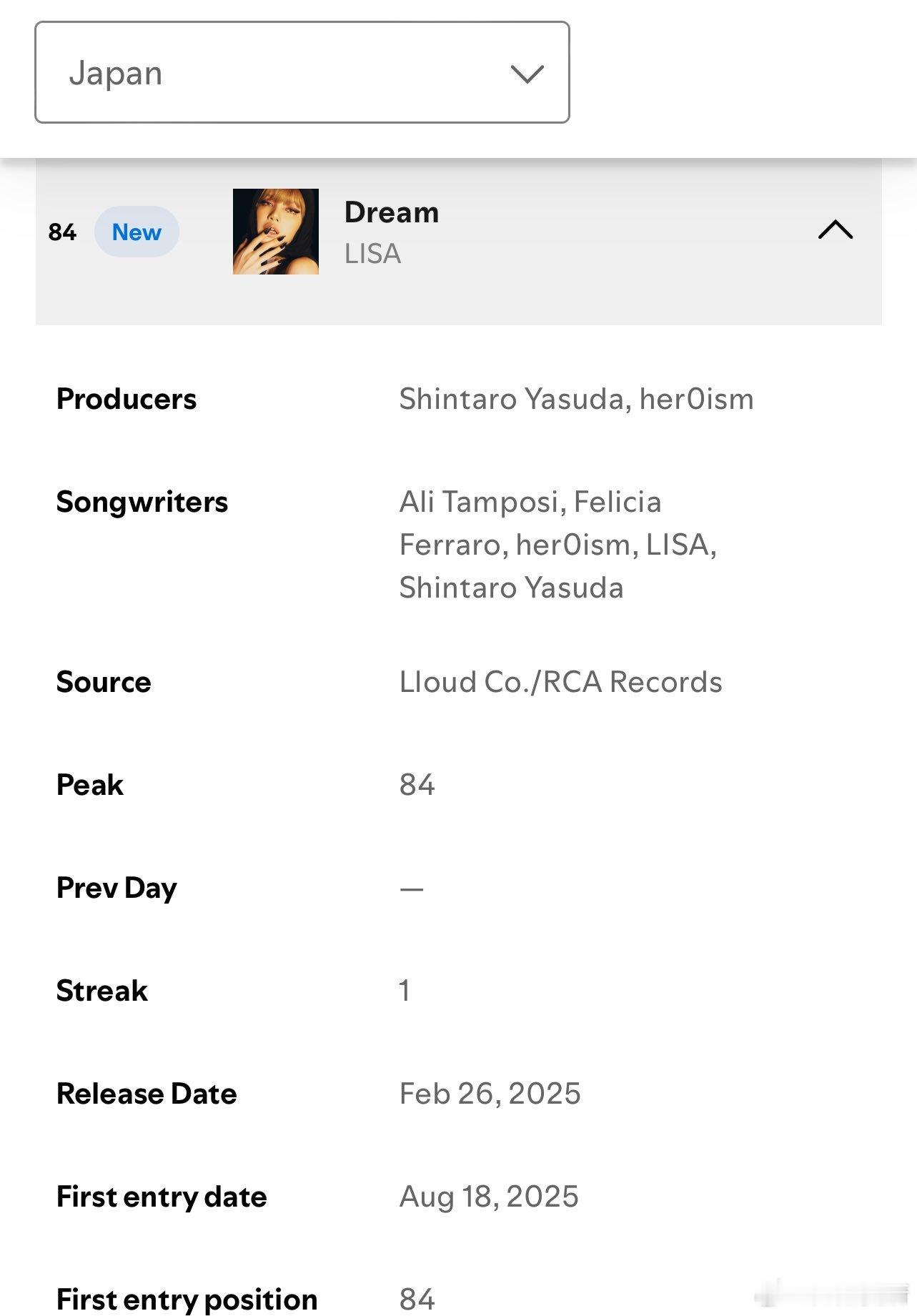Click the New badge next to rank 84
The image size is (917, 1316).
(x=137, y=232)
